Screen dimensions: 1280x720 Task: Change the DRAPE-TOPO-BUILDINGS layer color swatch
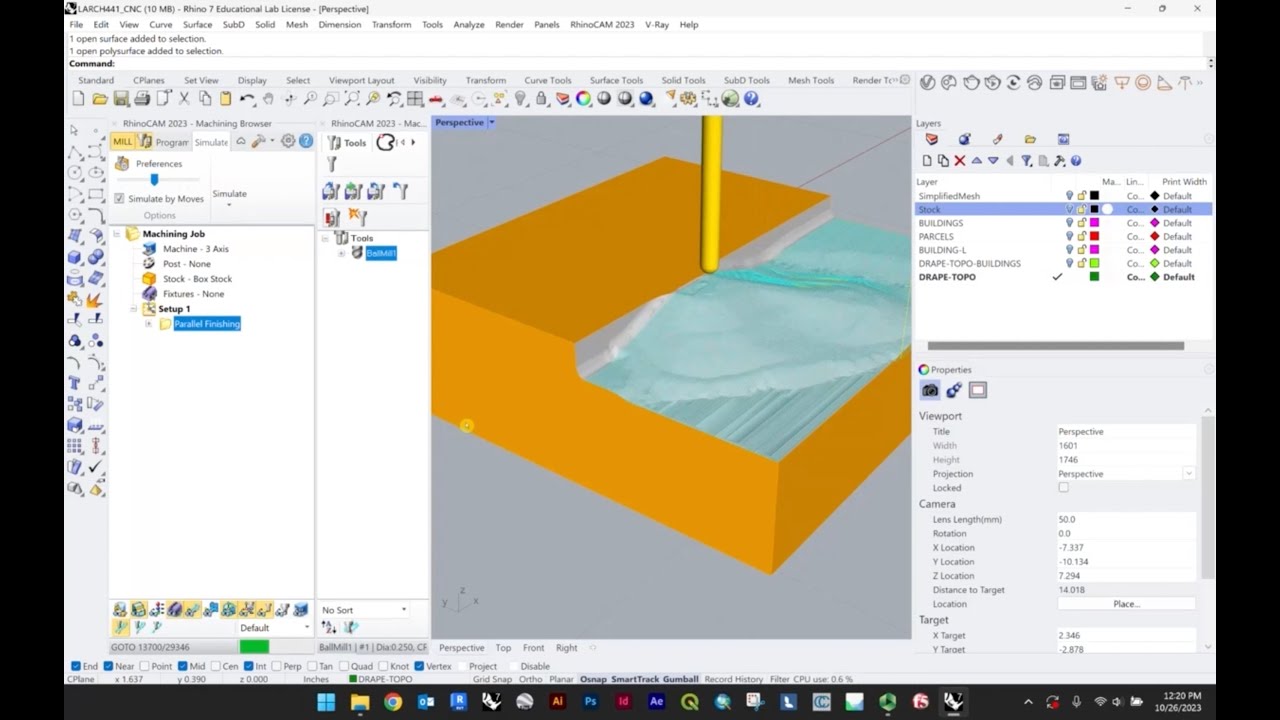[1094, 264]
